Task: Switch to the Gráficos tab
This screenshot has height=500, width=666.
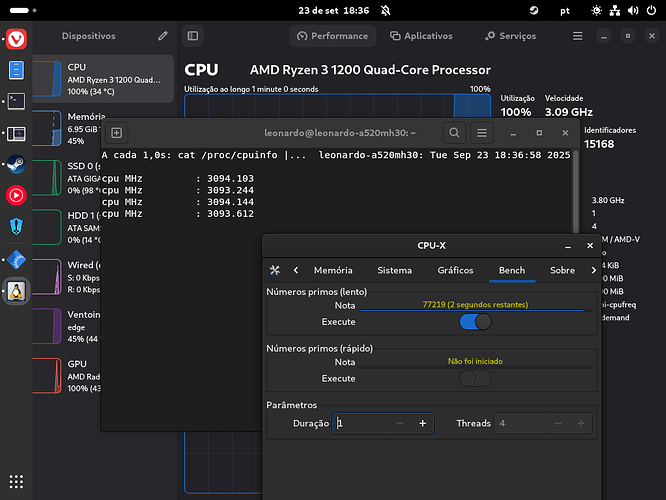Action: (455, 270)
